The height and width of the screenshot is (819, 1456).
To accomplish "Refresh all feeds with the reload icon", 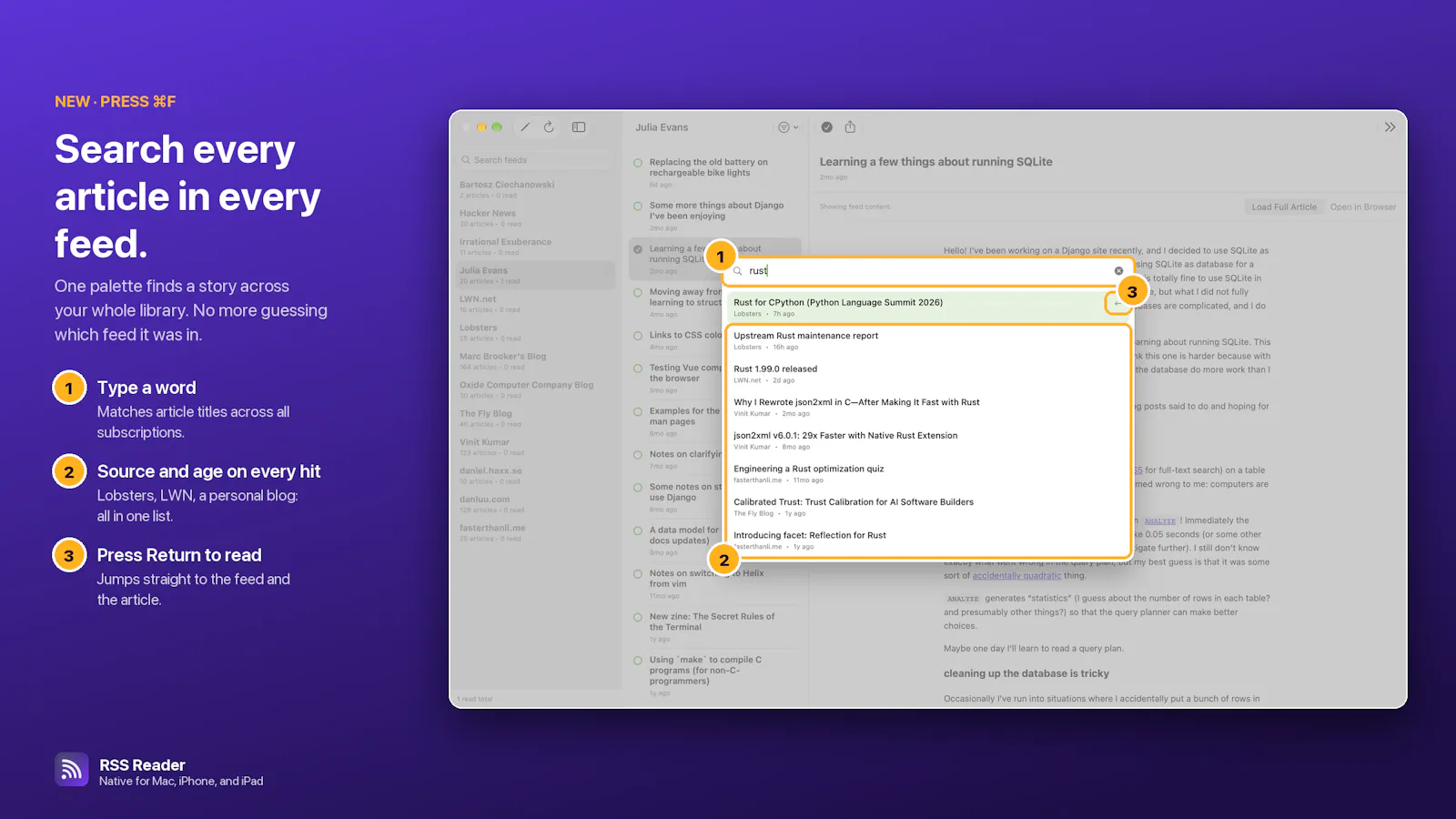I will point(549,127).
